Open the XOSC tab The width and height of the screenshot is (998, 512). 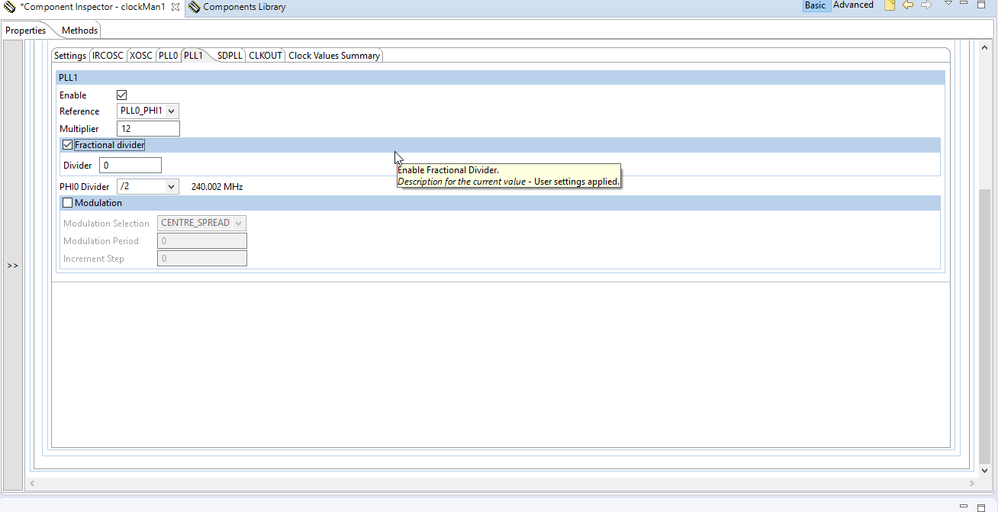141,55
